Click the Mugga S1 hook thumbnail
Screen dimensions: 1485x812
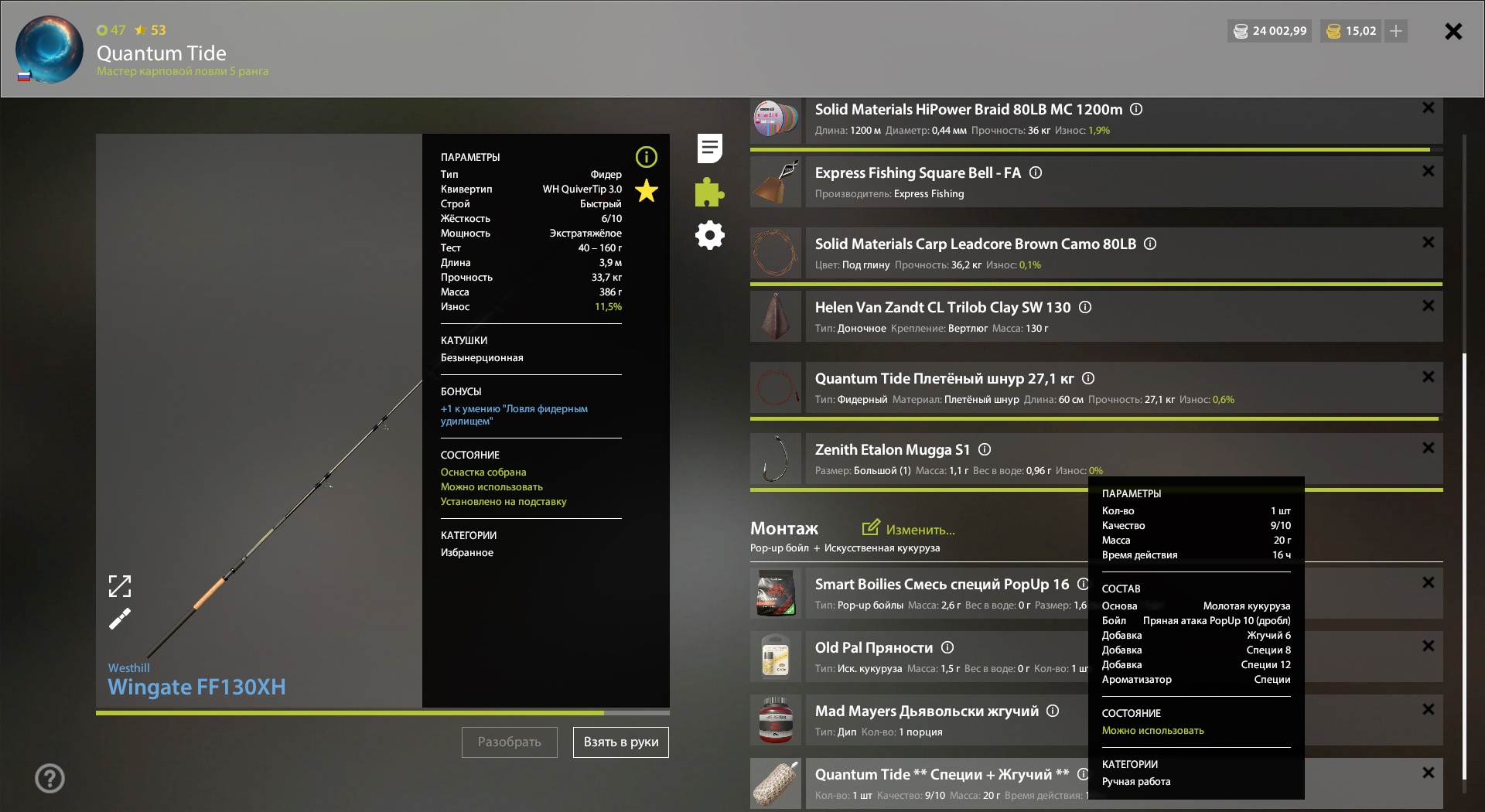tap(776, 459)
